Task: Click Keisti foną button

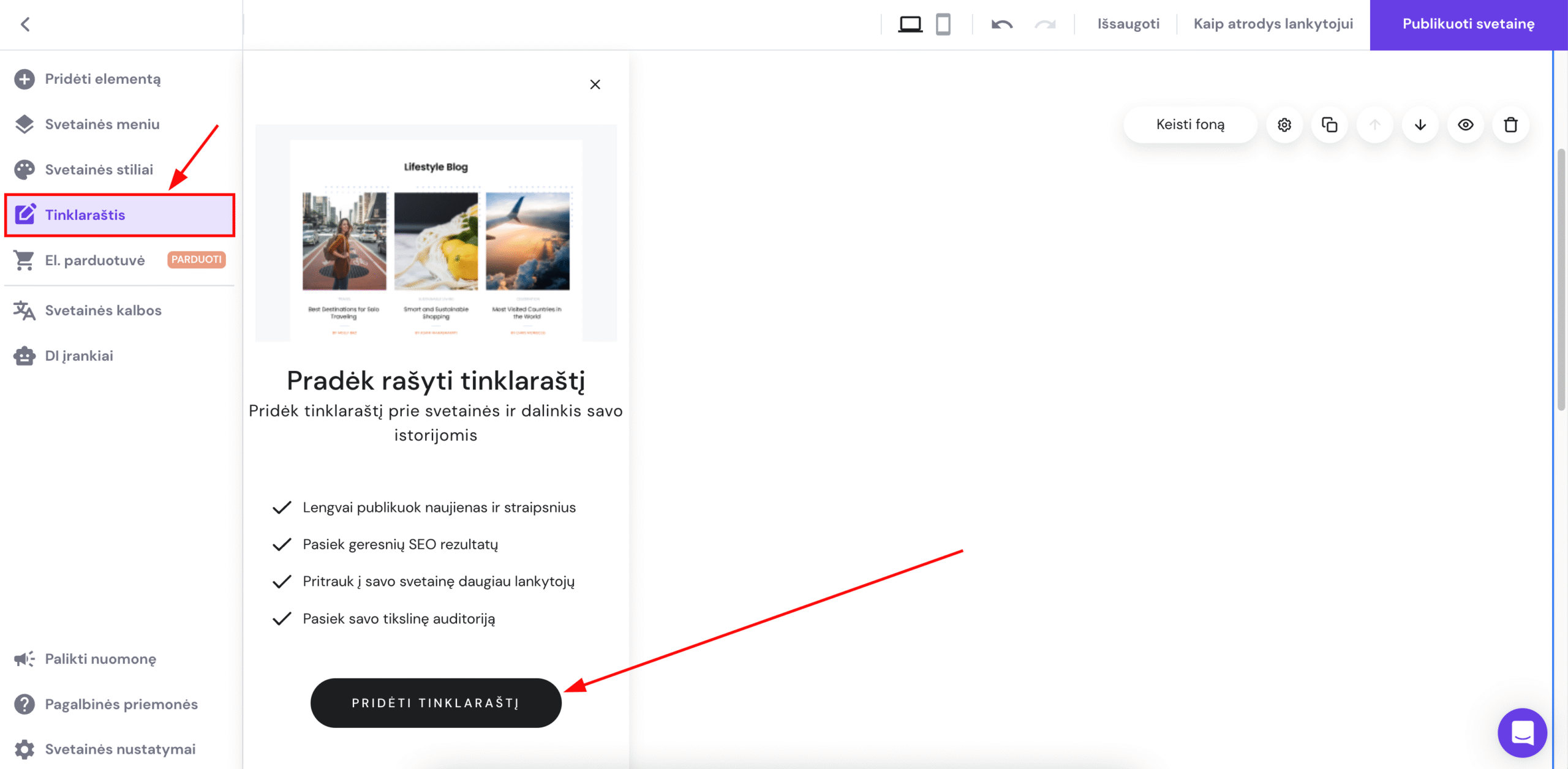Action: (x=1189, y=125)
